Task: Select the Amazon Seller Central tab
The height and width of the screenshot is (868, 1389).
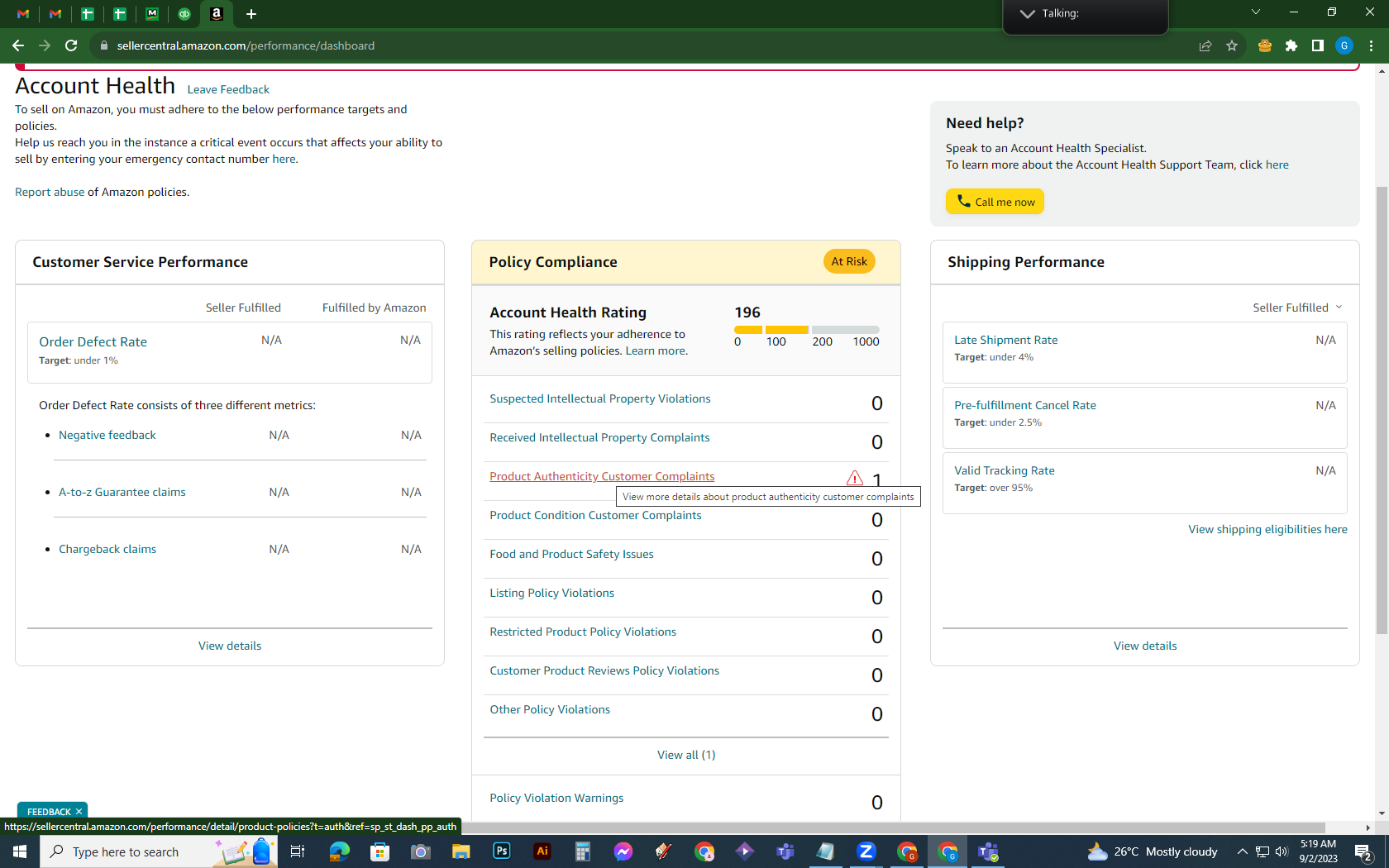Action: pyautogui.click(x=217, y=14)
